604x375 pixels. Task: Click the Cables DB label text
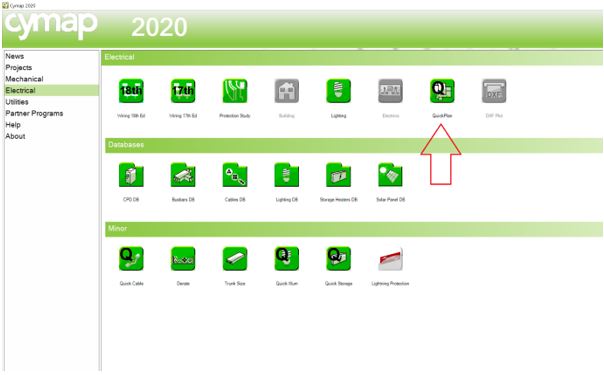(235, 199)
